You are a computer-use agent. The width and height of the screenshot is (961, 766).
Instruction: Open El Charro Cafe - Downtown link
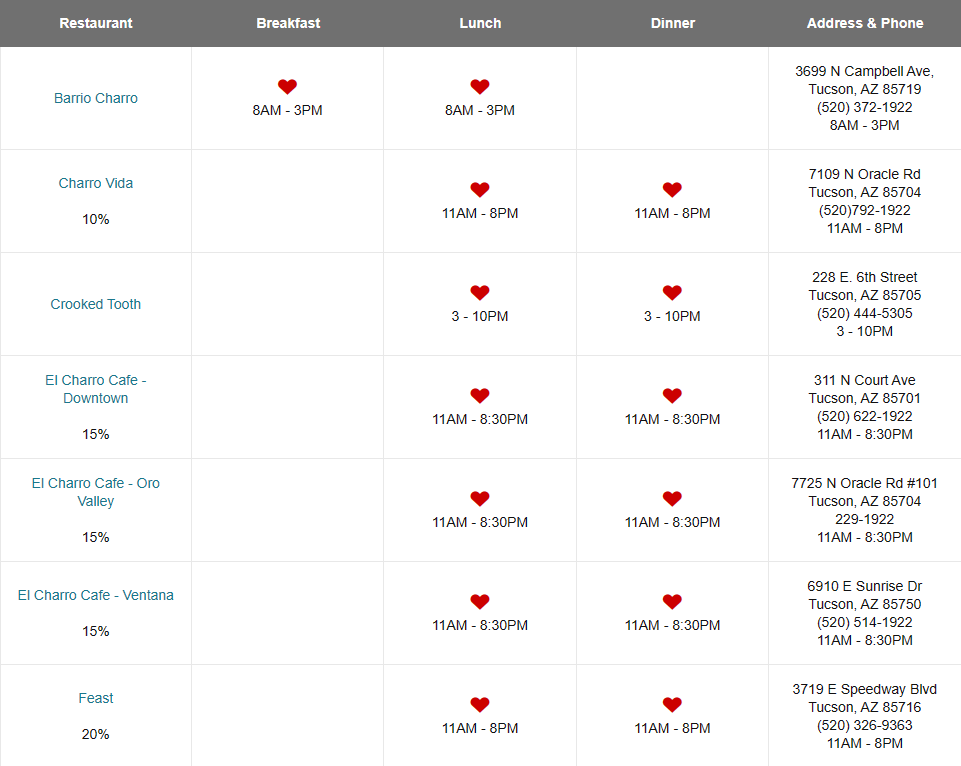coord(96,389)
